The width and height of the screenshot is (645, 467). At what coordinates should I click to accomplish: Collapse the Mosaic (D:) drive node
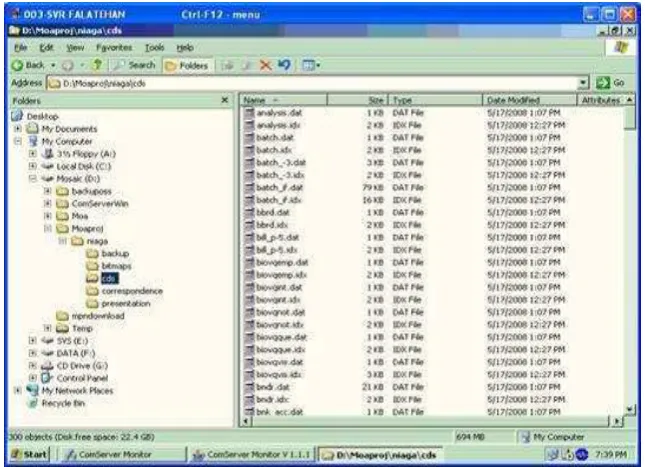click(x=32, y=179)
